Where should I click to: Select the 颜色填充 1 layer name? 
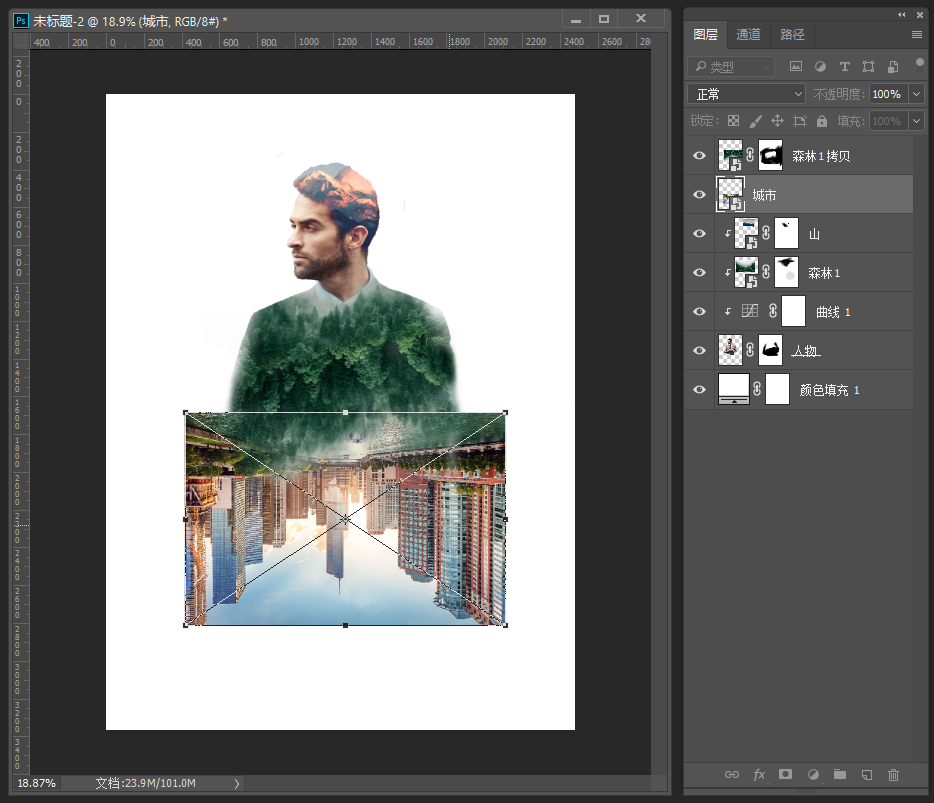829,390
